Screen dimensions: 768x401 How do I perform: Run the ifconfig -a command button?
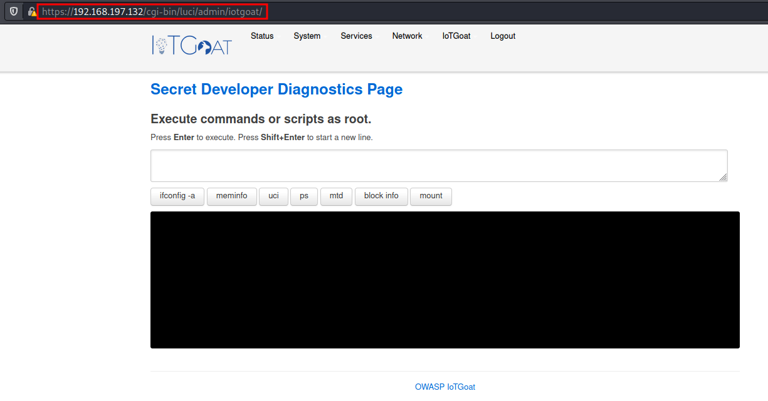click(x=177, y=196)
